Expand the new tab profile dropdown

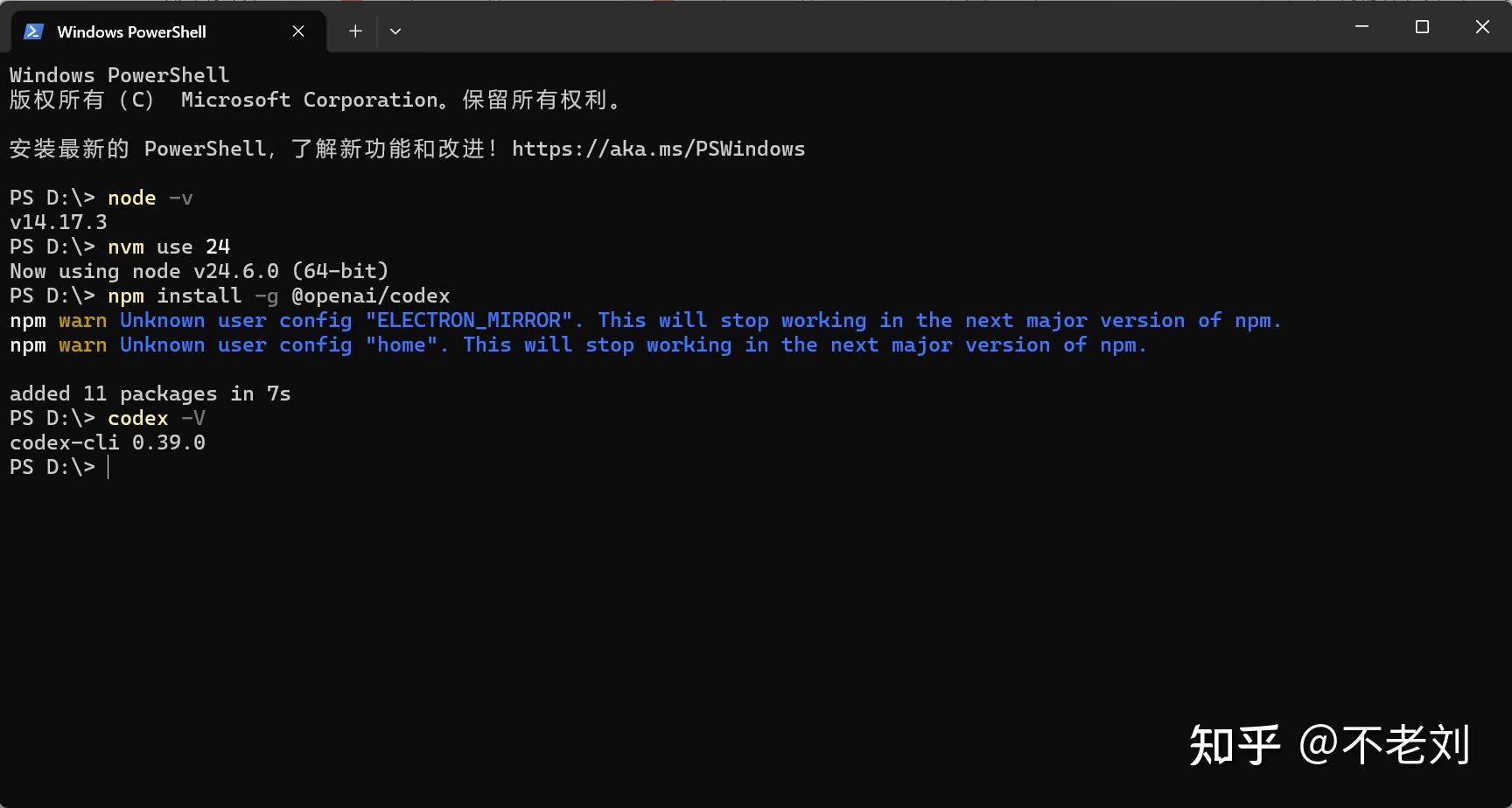[x=395, y=31]
